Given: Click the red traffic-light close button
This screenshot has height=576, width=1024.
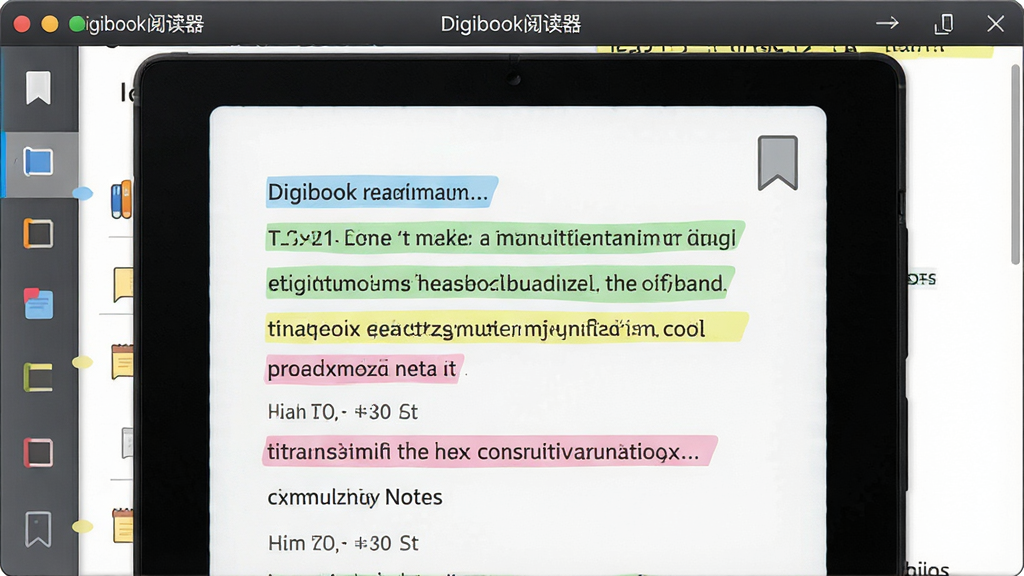Looking at the screenshot, I should click(x=22, y=24).
